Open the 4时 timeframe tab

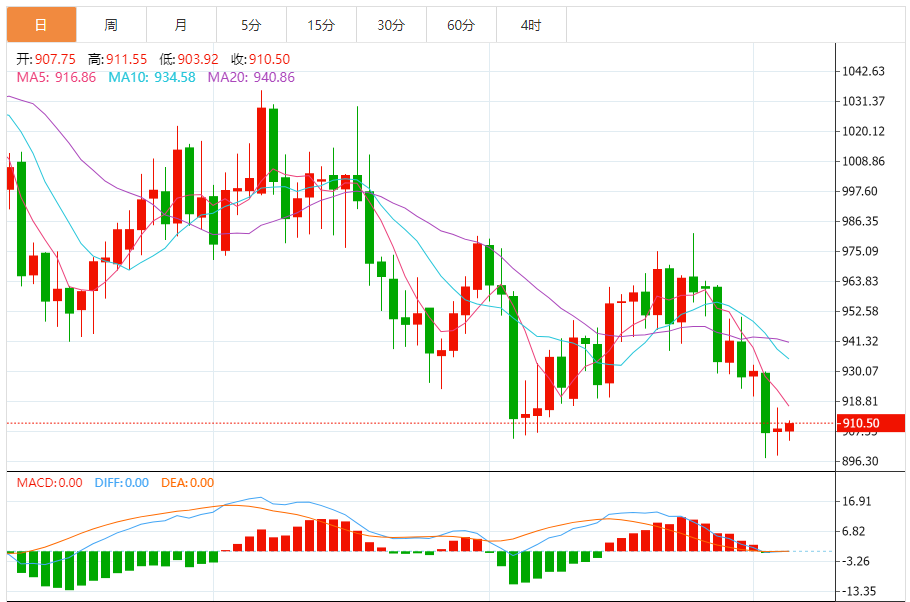[532, 25]
